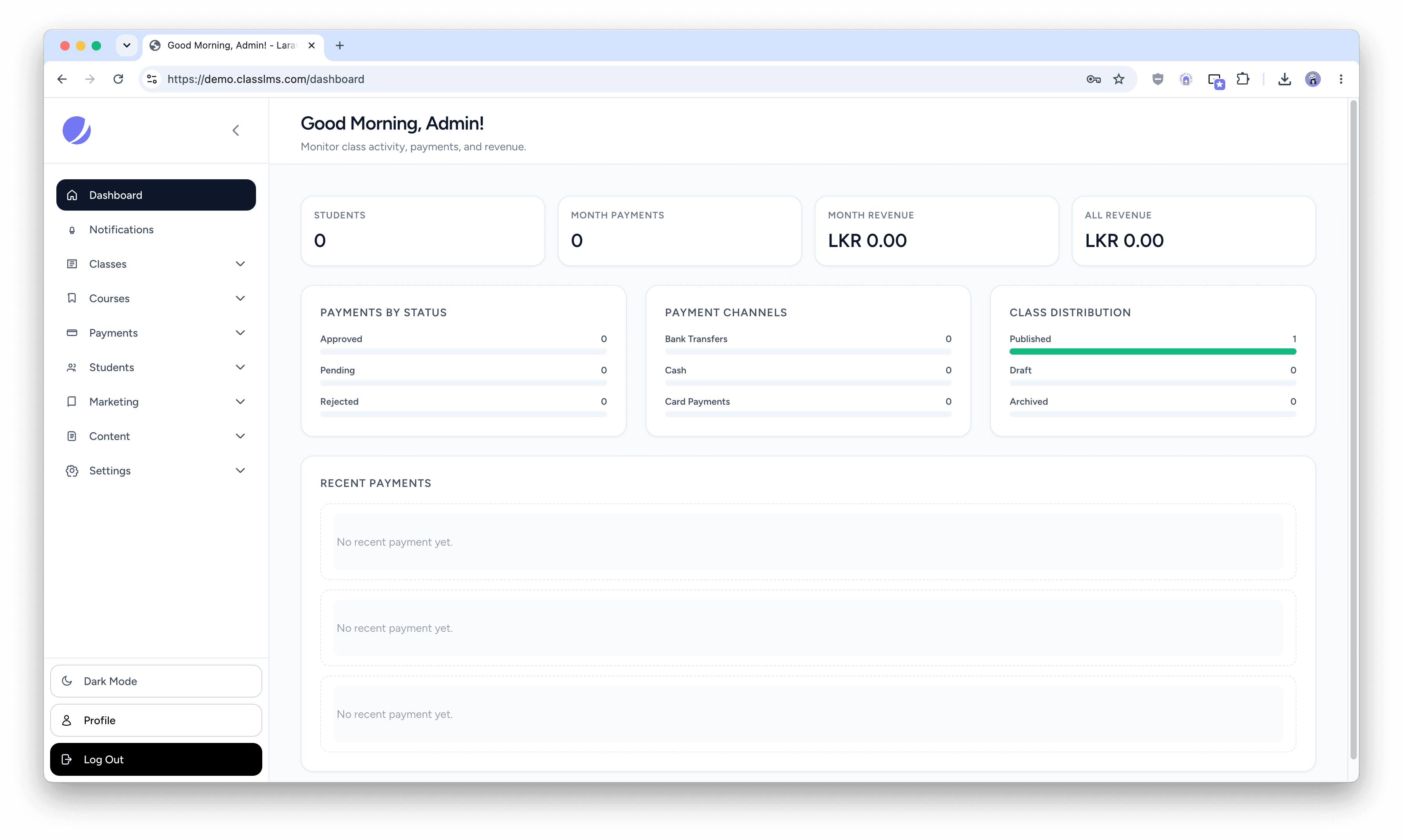
Task: Open the browser Extensions puzzle icon
Action: [x=1243, y=79]
